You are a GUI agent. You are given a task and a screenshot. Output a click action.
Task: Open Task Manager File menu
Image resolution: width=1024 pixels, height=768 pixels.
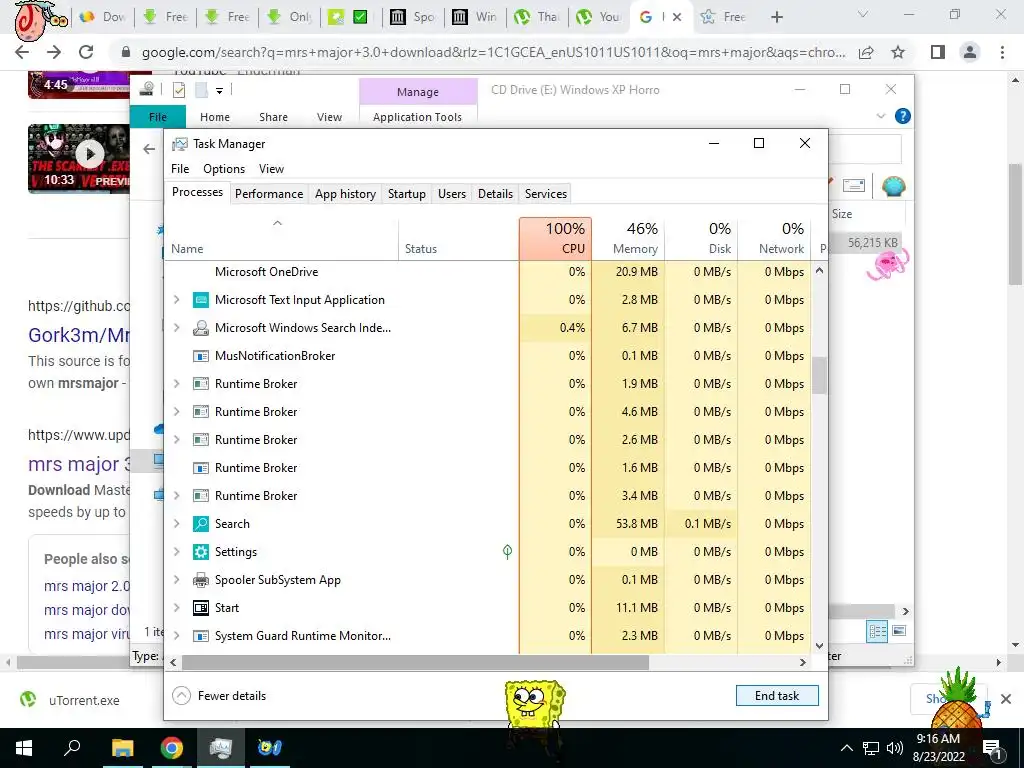(180, 169)
